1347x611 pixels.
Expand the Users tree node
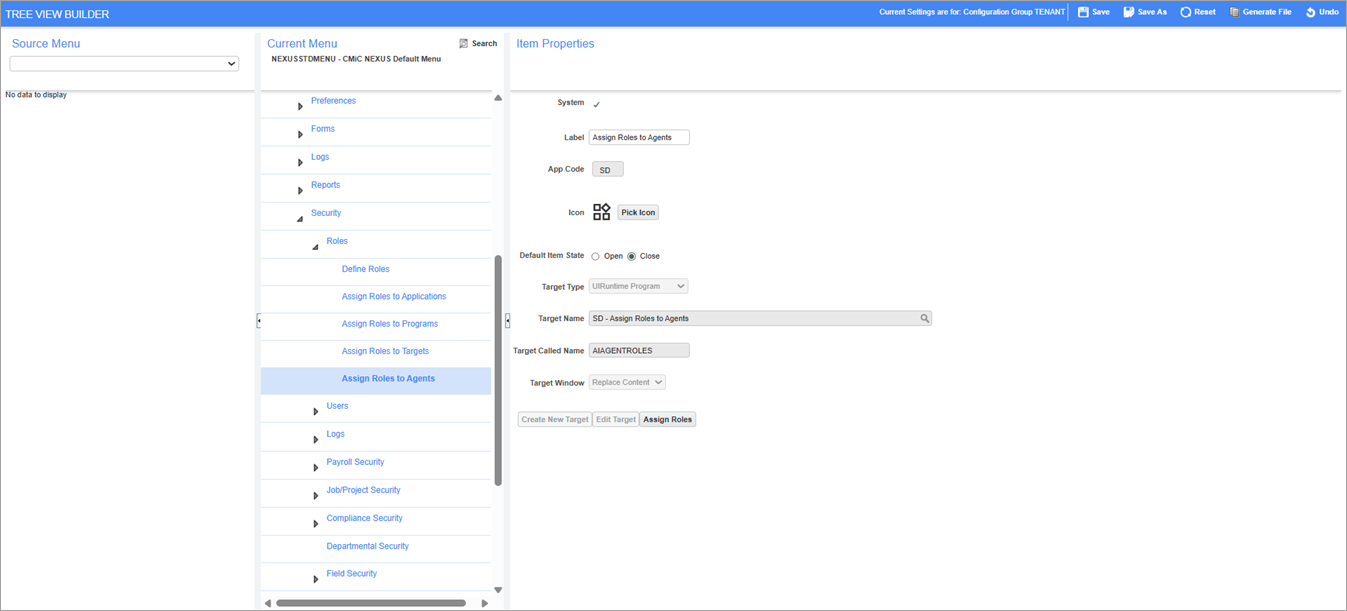tap(315, 411)
